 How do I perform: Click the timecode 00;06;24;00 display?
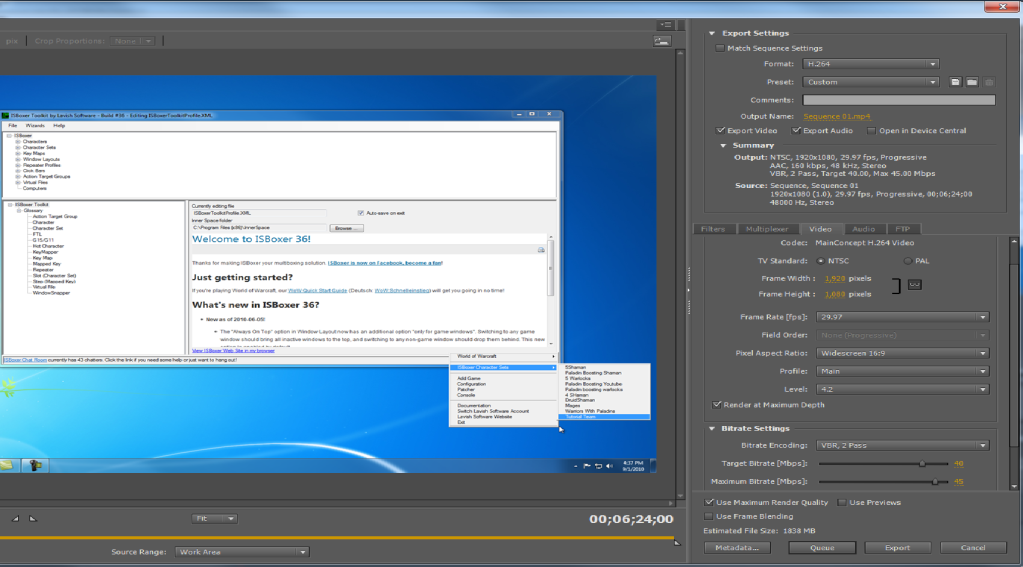pyautogui.click(x=631, y=519)
